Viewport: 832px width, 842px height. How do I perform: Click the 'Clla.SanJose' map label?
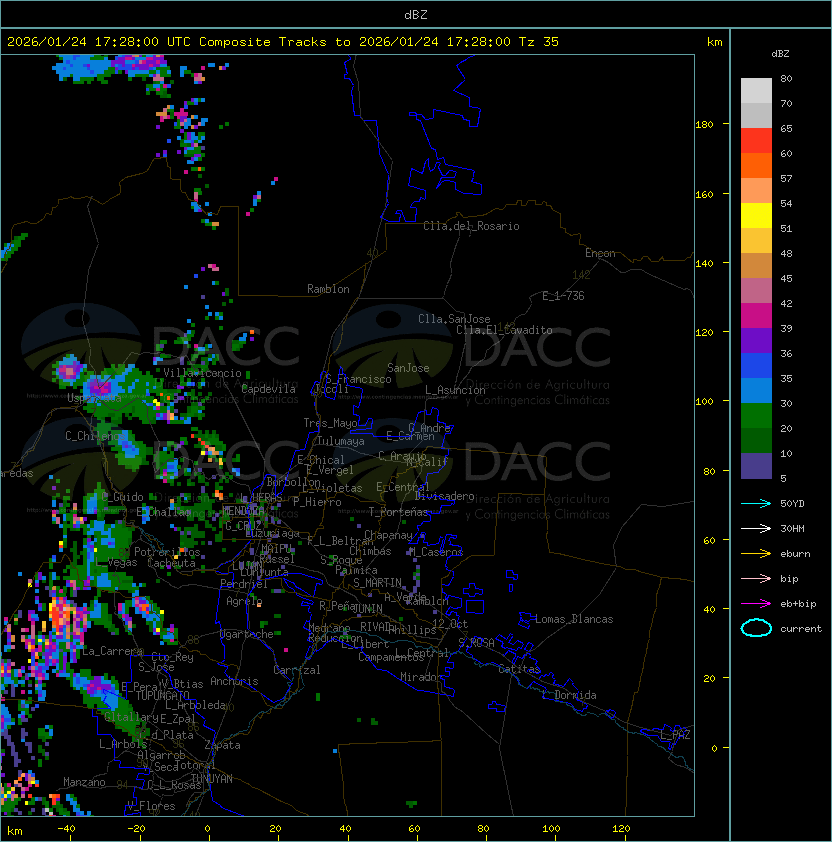(x=454, y=319)
